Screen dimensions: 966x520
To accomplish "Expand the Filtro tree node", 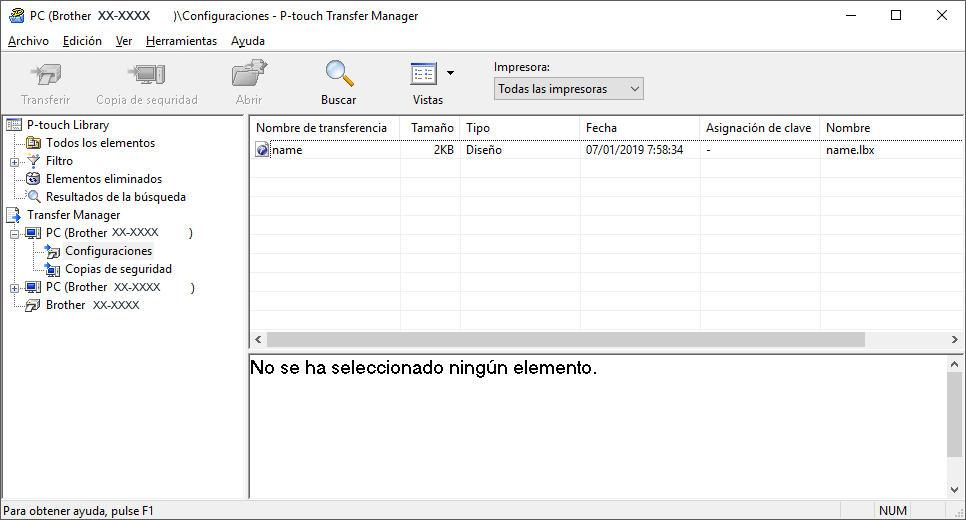I will point(14,162).
